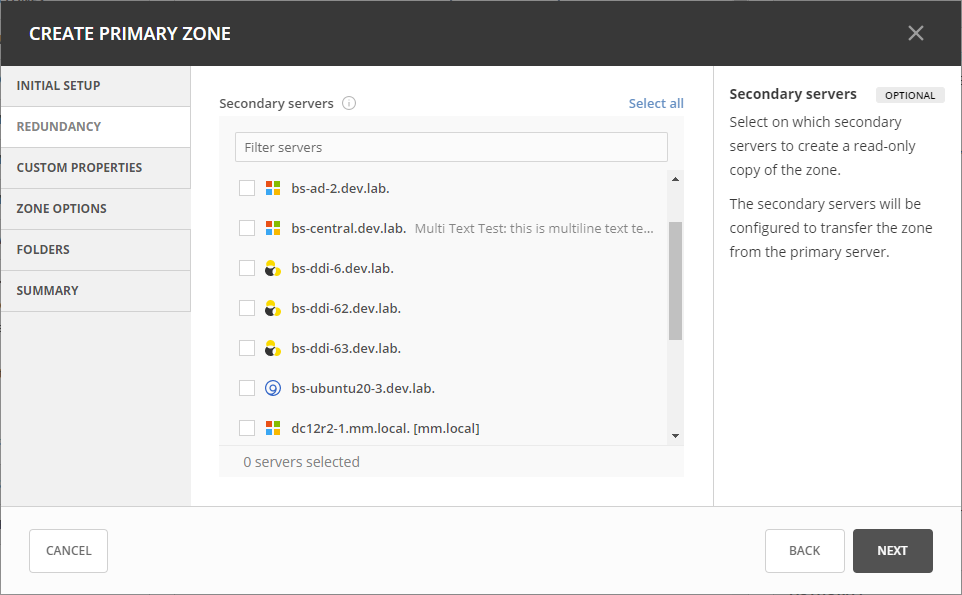
Task: Click the server icon beside bs-ddi-6.dev.lab.
Action: 273,268
